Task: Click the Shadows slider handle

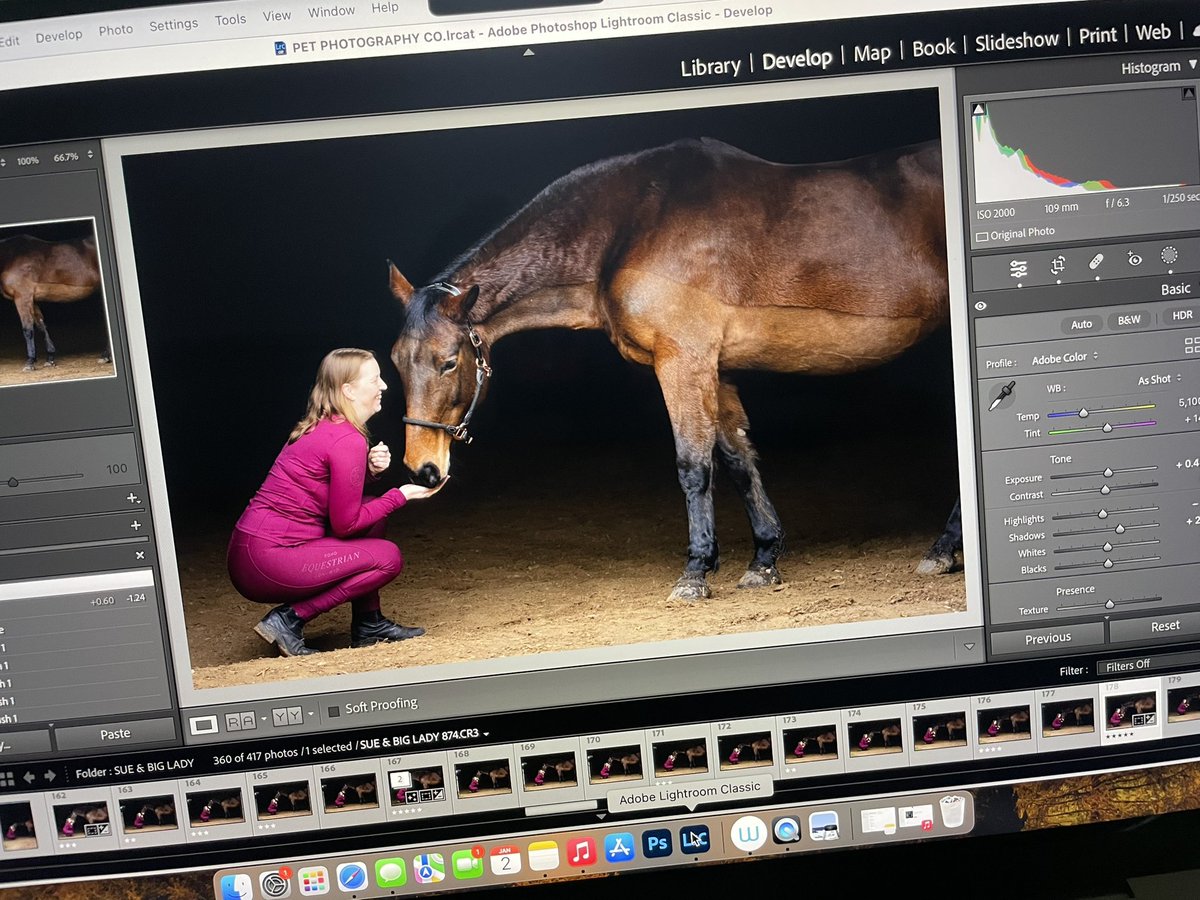Action: coord(1119,528)
